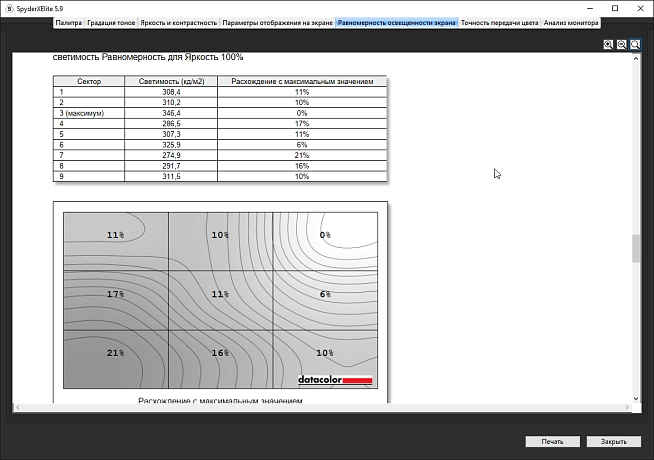Click the datacolor logo on the chart
This screenshot has height=460, width=654.
pos(334,380)
